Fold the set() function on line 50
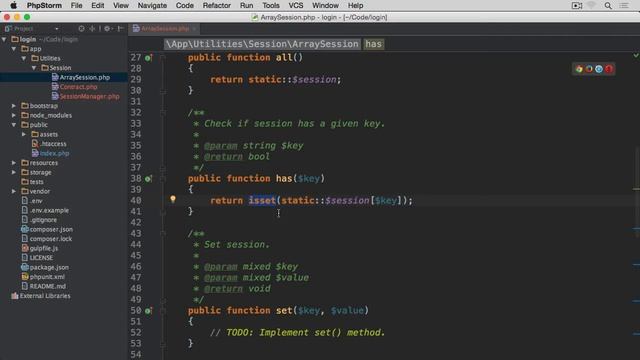 tap(163, 311)
